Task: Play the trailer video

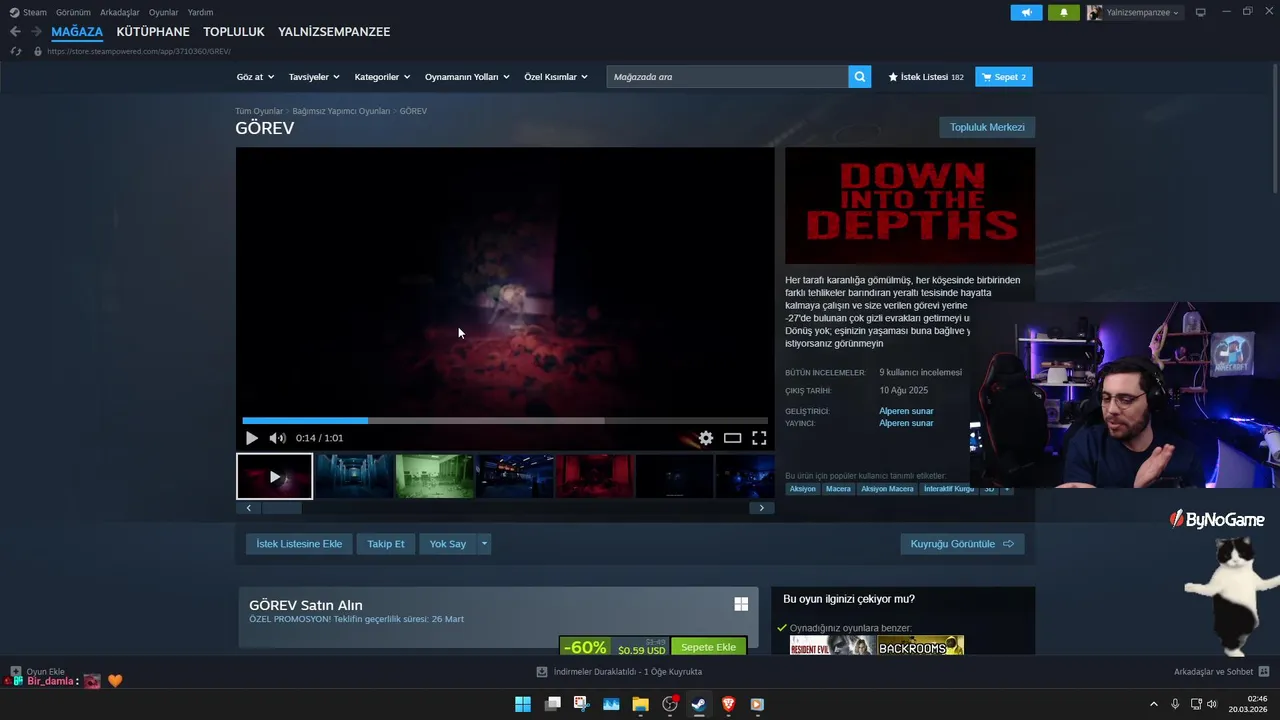Action: [x=252, y=438]
